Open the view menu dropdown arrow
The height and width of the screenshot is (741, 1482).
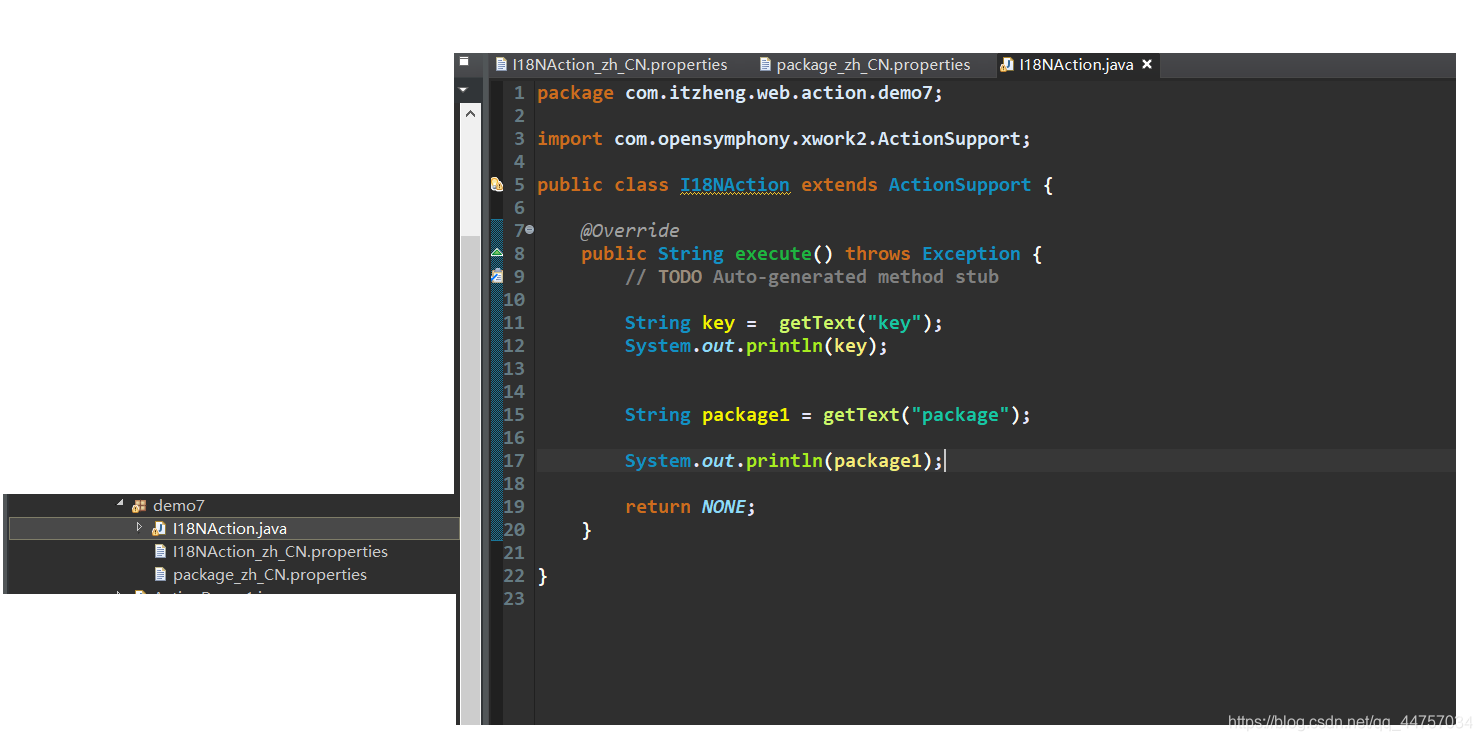click(463, 89)
